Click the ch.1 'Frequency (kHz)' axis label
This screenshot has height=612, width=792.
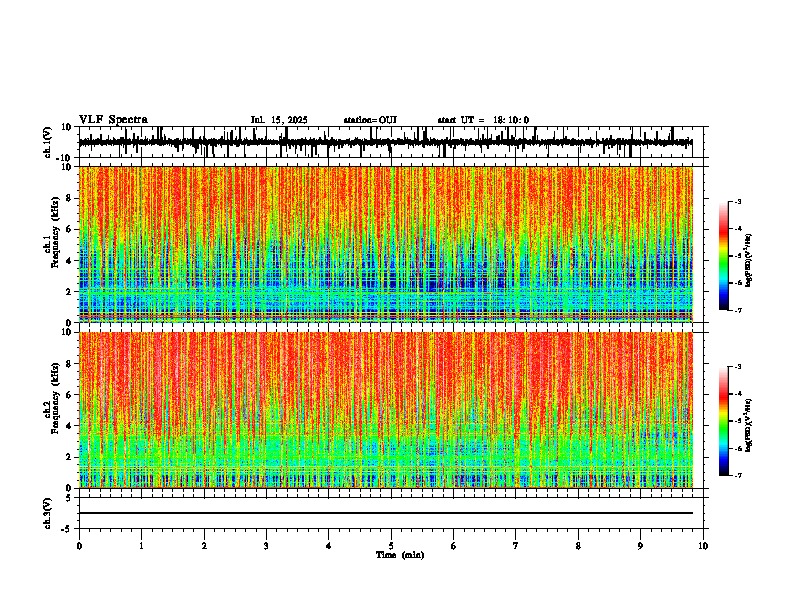56,232
